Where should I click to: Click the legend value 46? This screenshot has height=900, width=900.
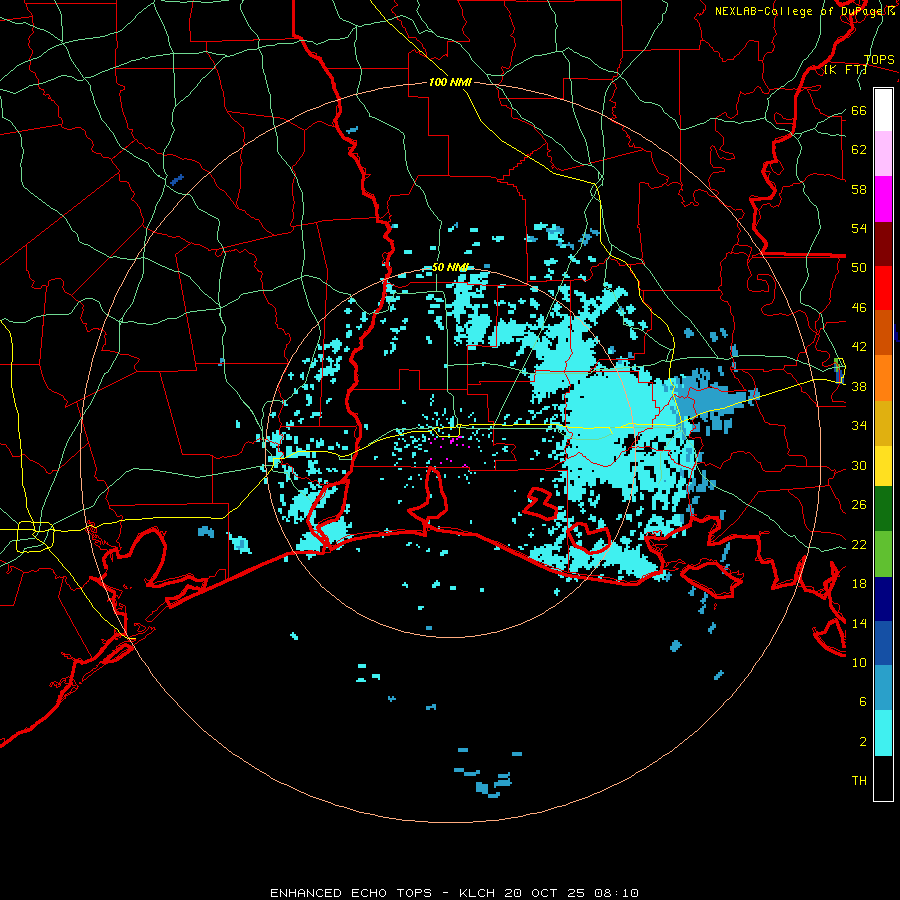coord(859,307)
